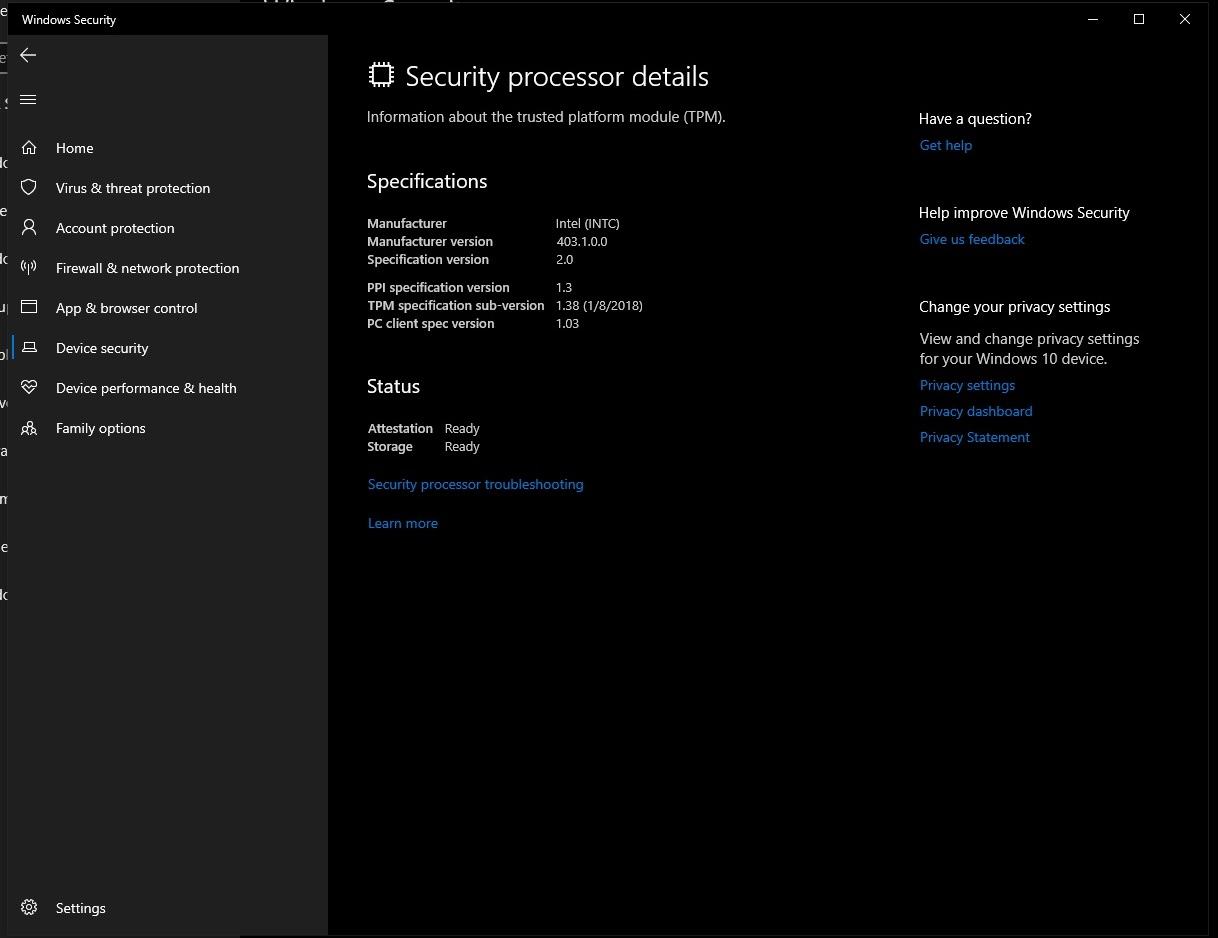Click Give us feedback link

coord(971,239)
